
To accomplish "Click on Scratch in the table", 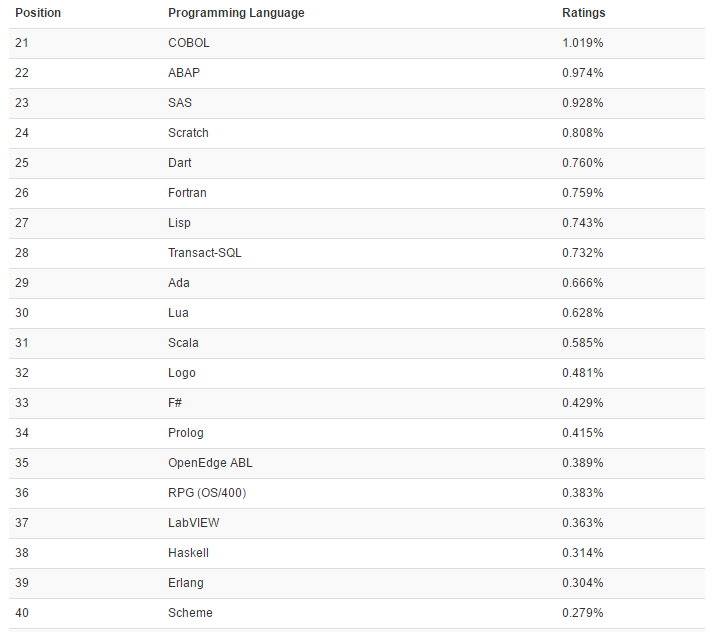I will click(x=188, y=133).
